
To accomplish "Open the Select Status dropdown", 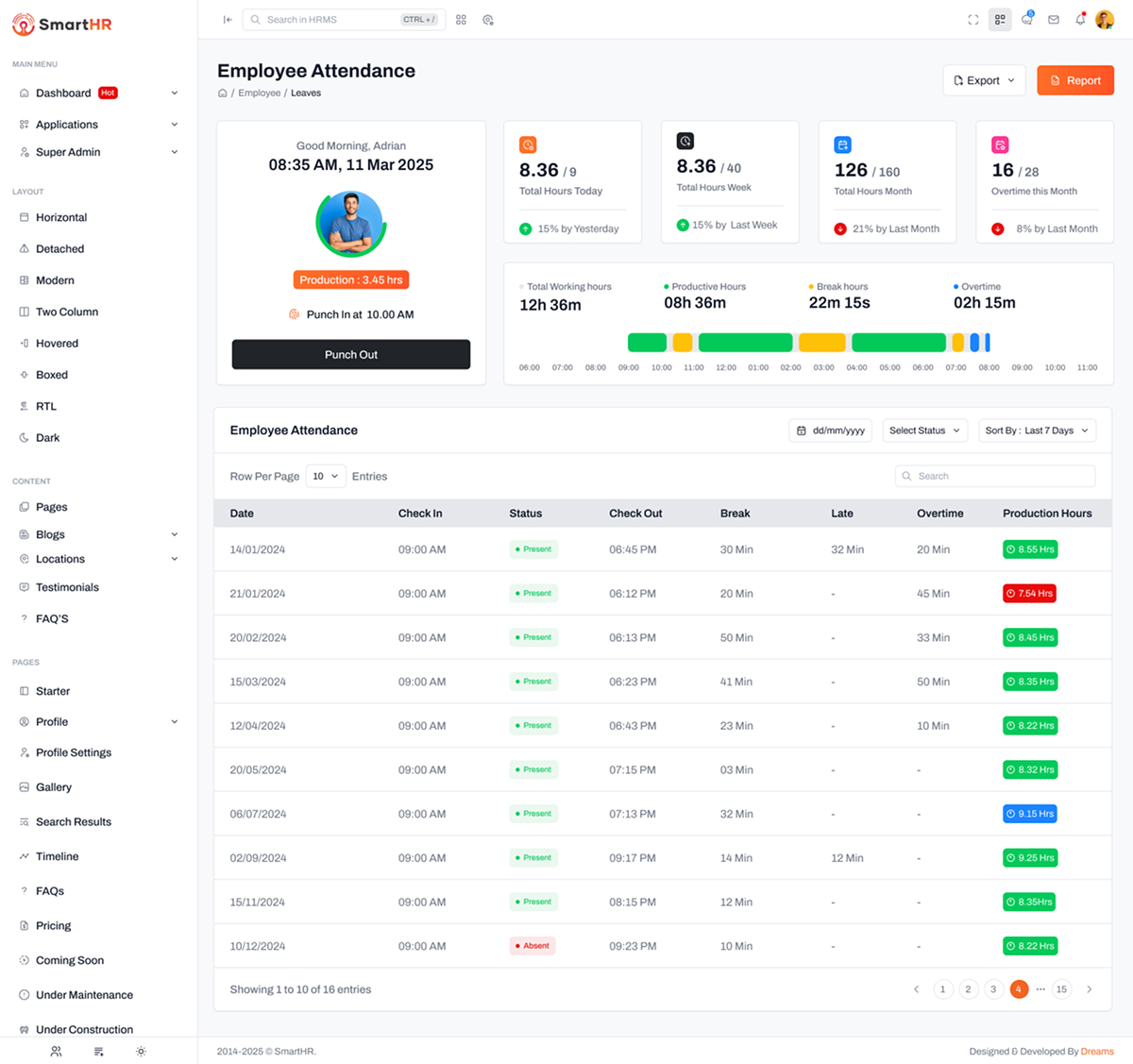I will [x=924, y=430].
